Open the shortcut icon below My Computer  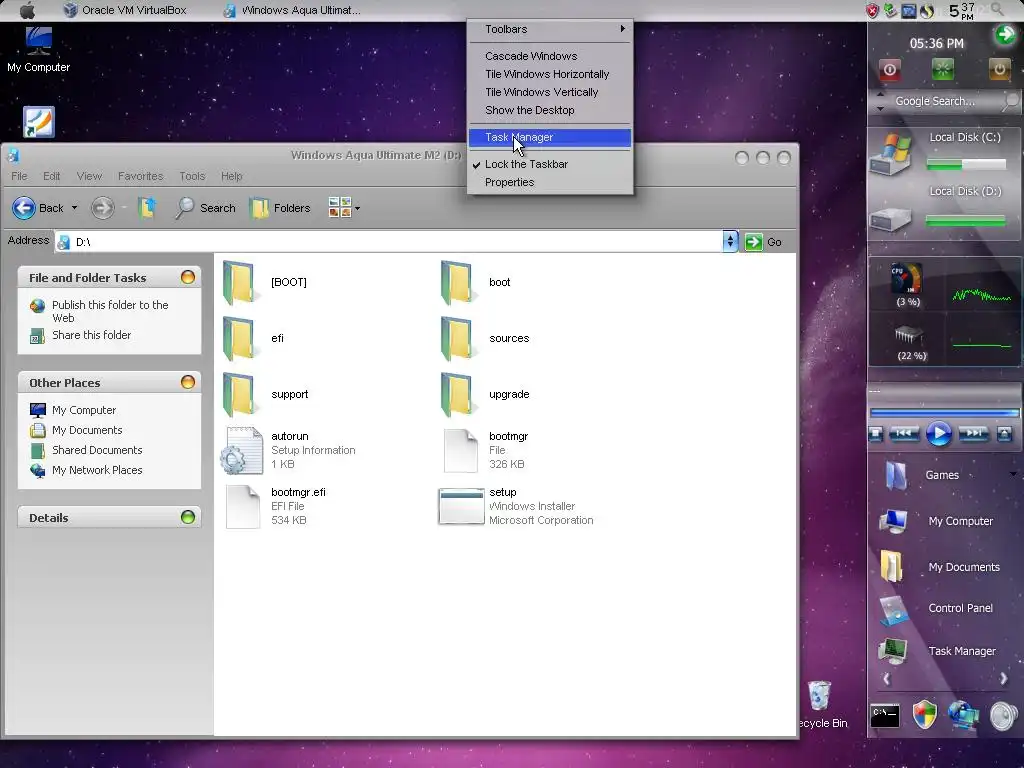[x=39, y=122]
